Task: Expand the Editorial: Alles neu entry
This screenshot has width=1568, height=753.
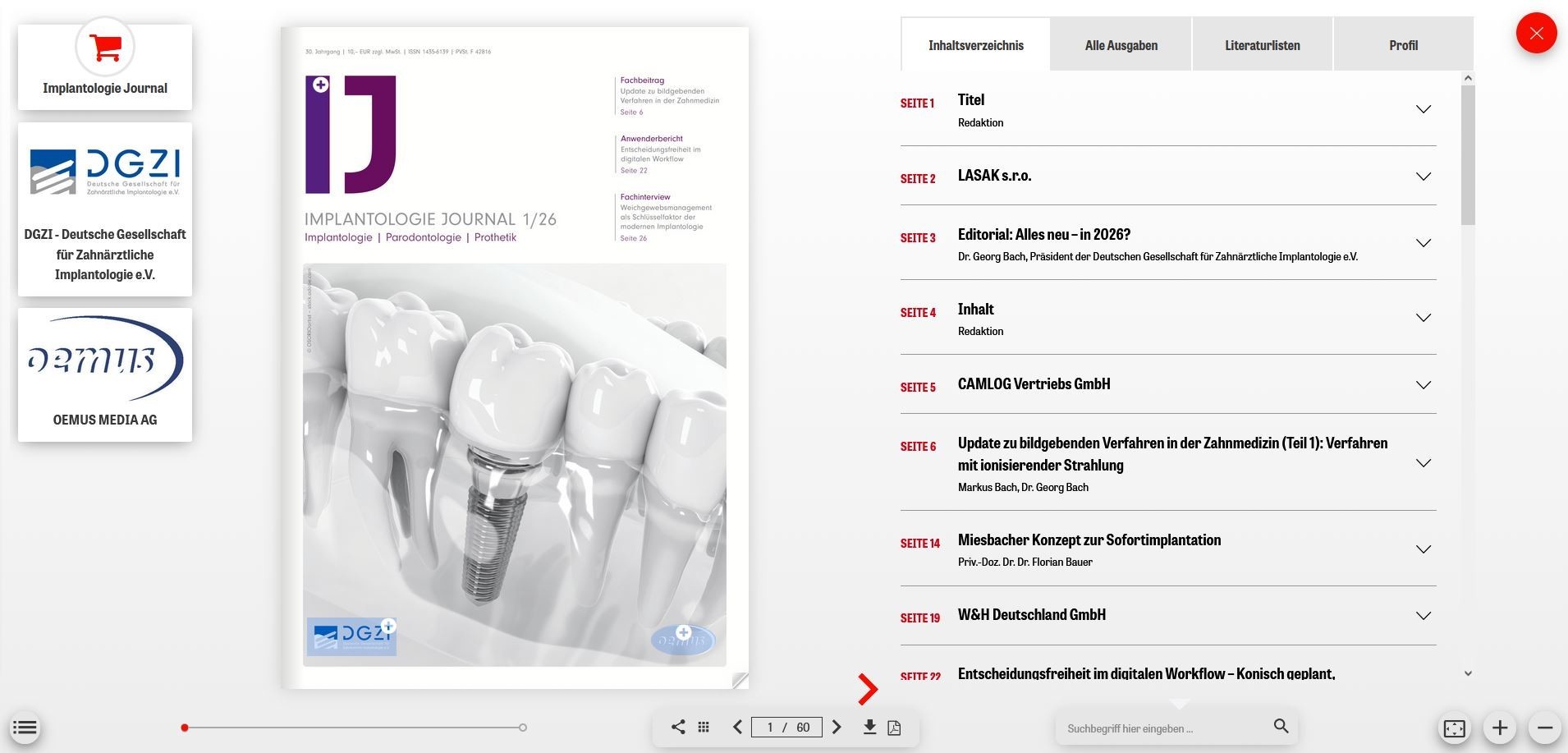Action: coord(1423,243)
